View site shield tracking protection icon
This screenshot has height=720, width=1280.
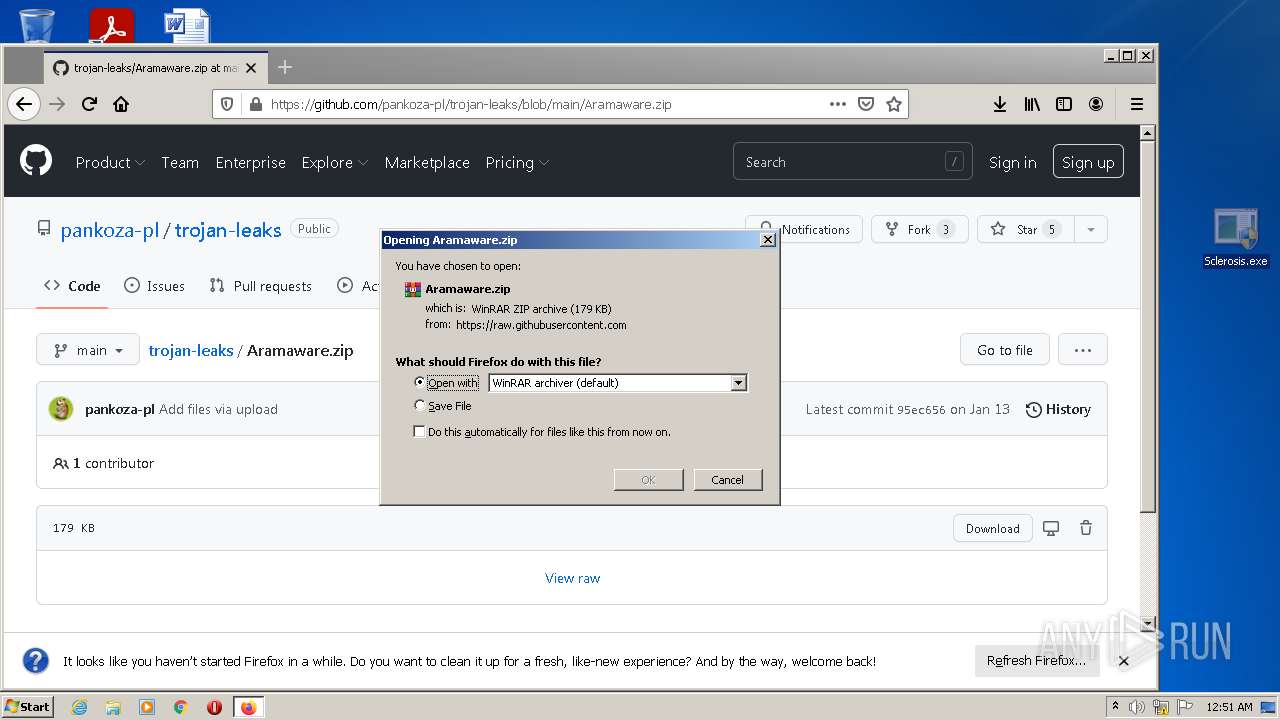[227, 104]
